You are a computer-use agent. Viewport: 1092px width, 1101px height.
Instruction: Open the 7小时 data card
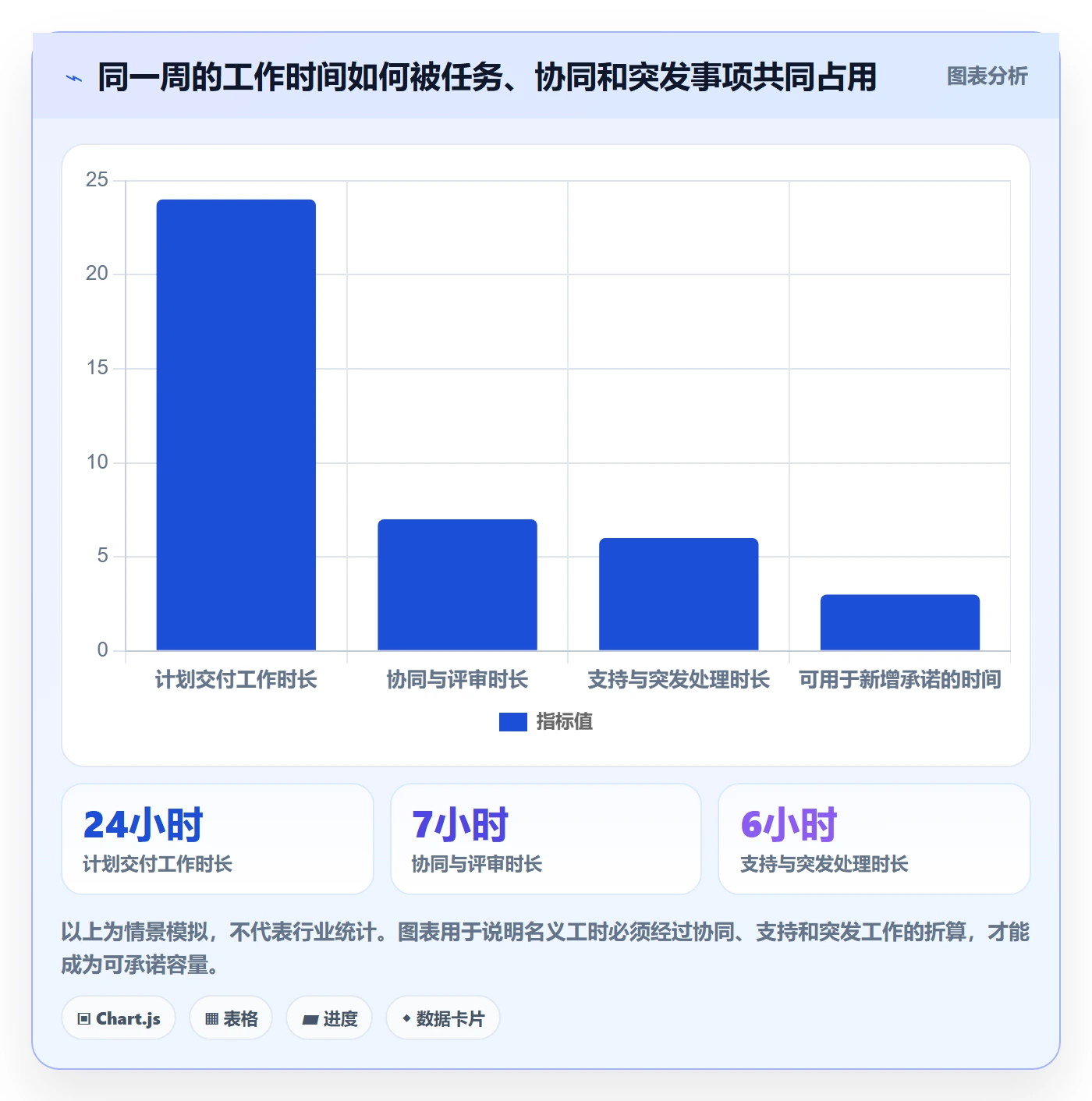click(x=546, y=839)
